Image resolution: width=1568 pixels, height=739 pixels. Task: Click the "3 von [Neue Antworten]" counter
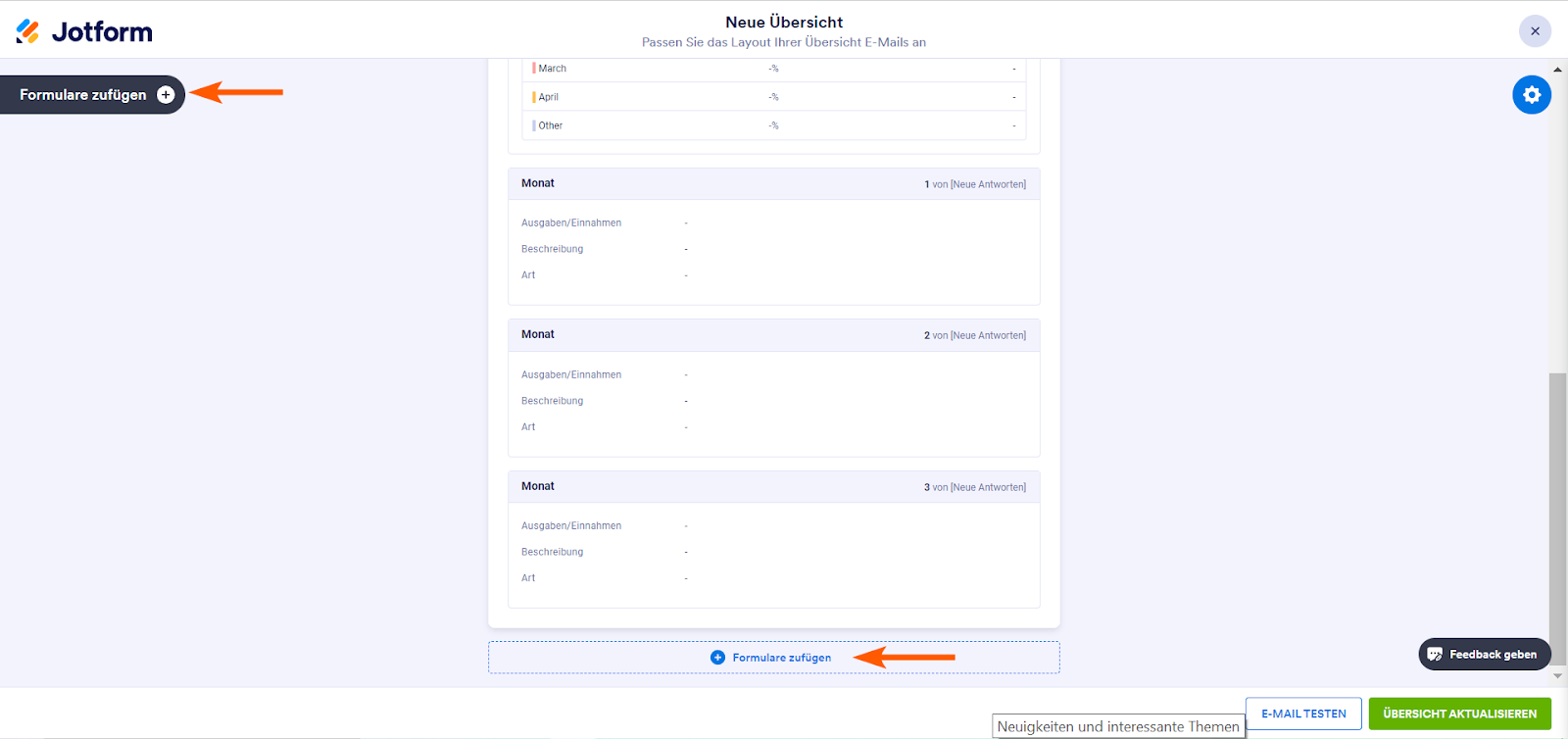coord(974,487)
